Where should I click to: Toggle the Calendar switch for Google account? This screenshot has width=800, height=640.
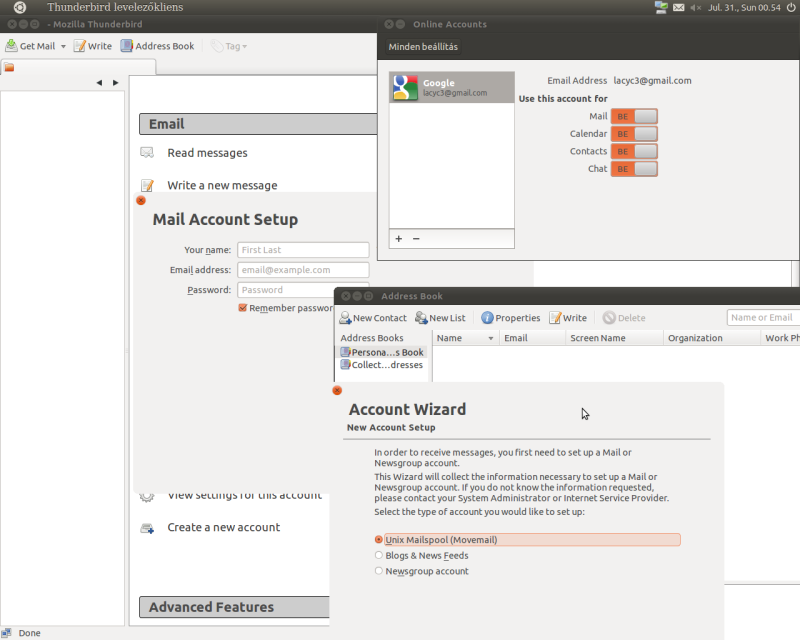pos(634,134)
